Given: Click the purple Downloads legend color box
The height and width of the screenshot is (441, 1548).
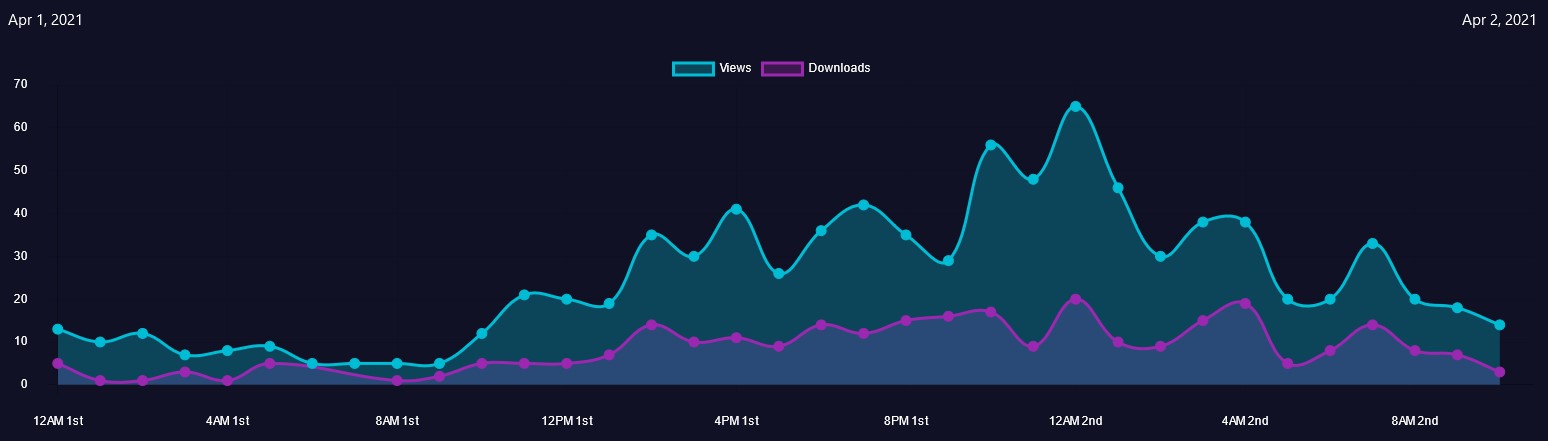Looking at the screenshot, I should click(x=782, y=68).
